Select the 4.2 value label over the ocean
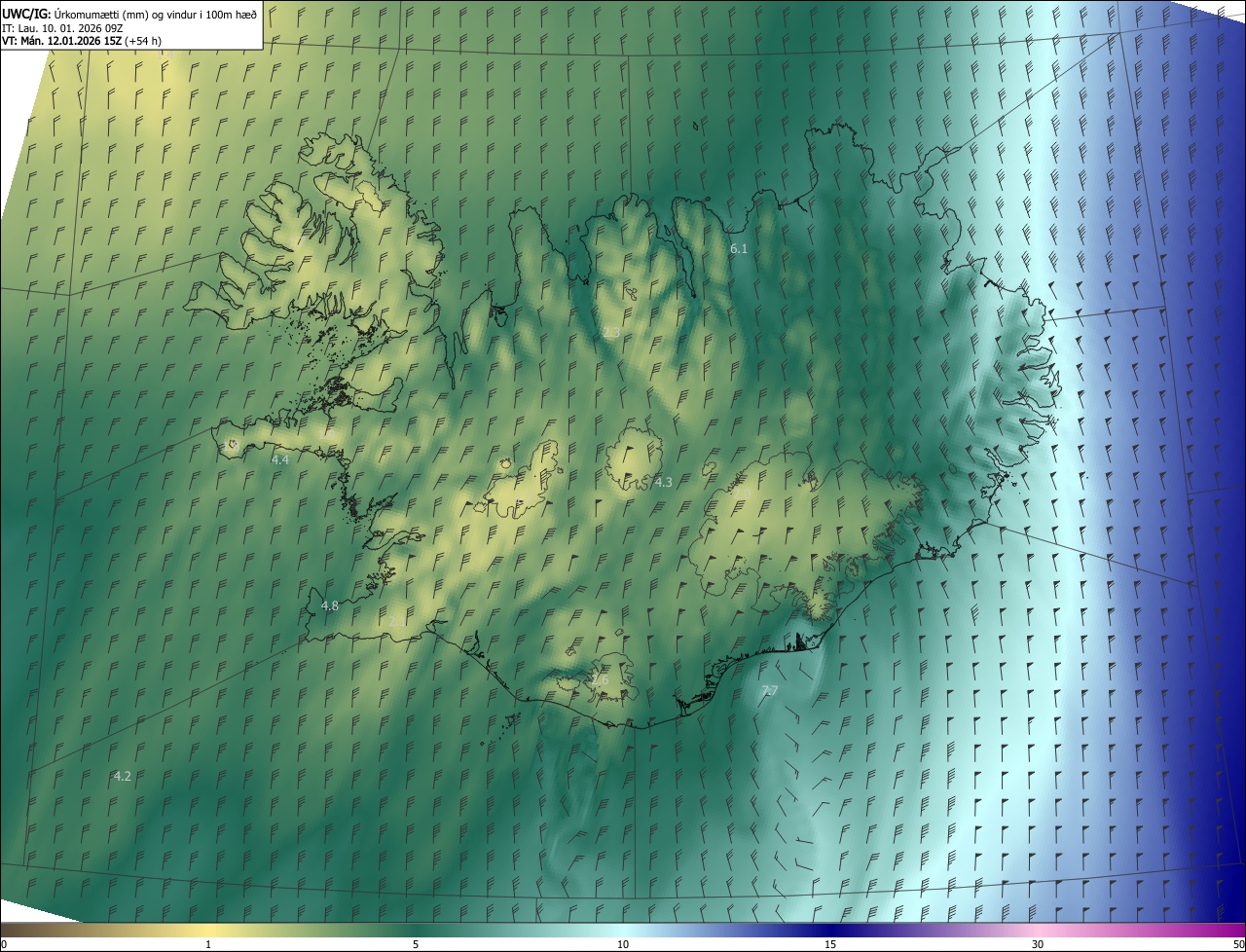Screen dimensions: 1246x952 122,776
